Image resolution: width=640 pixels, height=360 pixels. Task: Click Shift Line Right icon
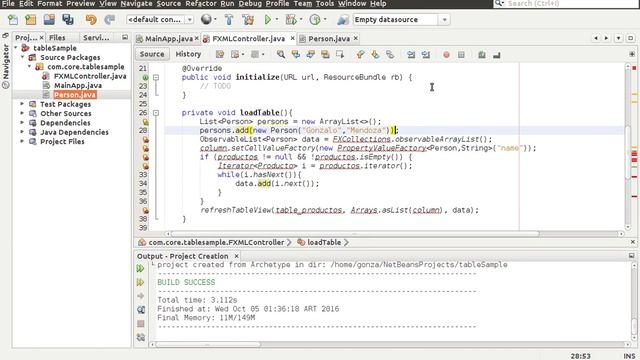[426, 54]
